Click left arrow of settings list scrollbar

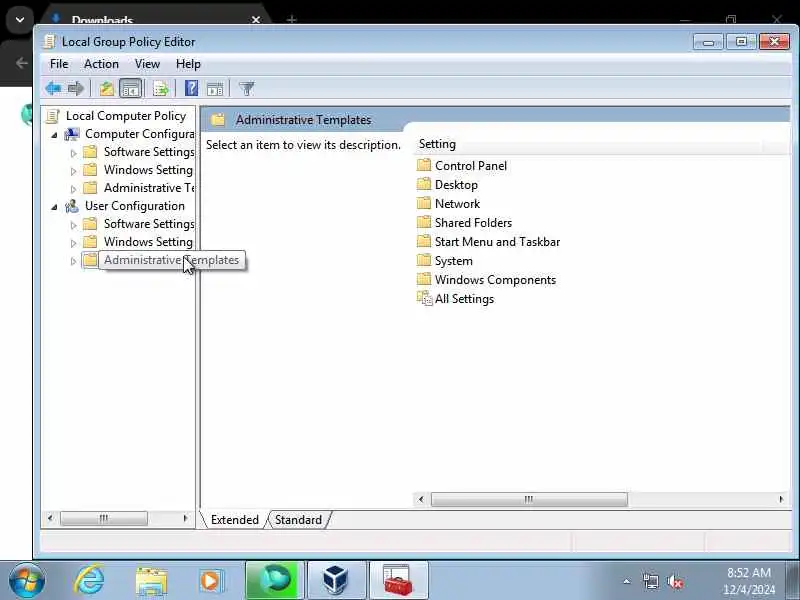coord(421,499)
